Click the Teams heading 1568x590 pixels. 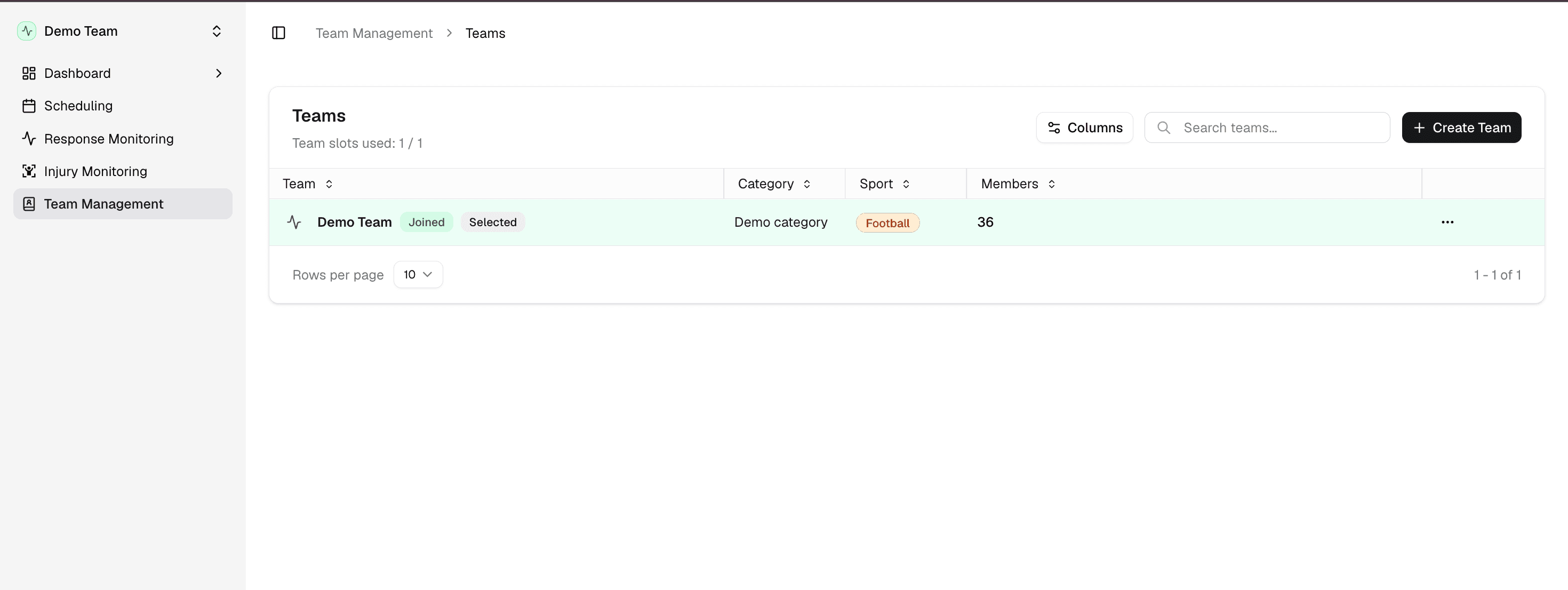click(x=318, y=116)
